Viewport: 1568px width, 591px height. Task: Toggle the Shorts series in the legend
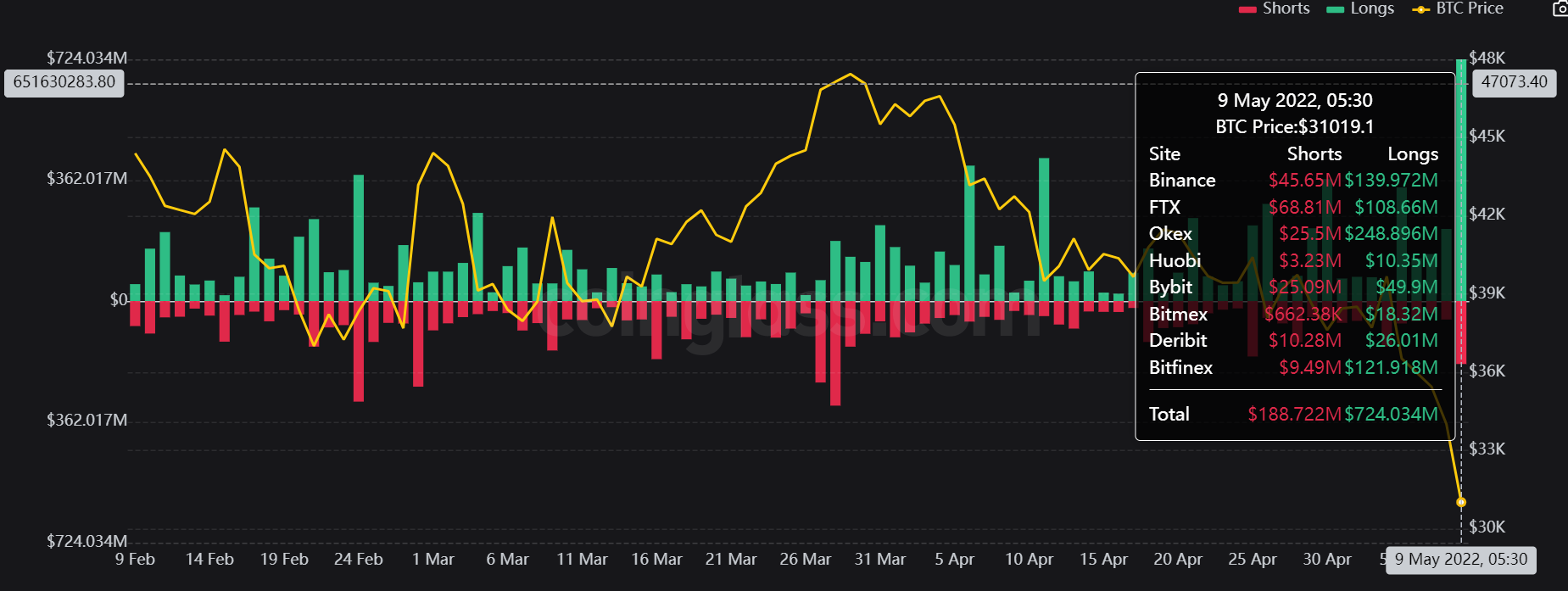point(1274,8)
